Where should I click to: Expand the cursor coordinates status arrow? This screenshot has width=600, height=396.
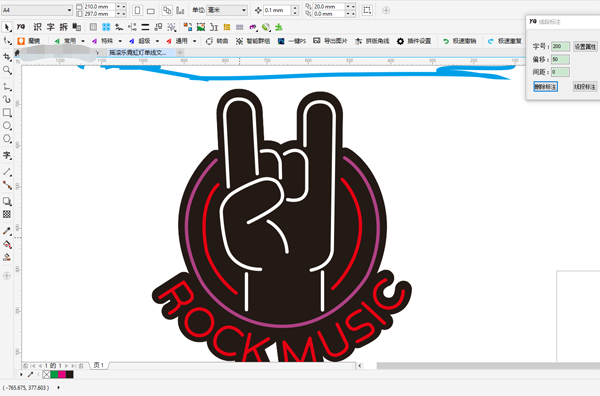(59, 388)
